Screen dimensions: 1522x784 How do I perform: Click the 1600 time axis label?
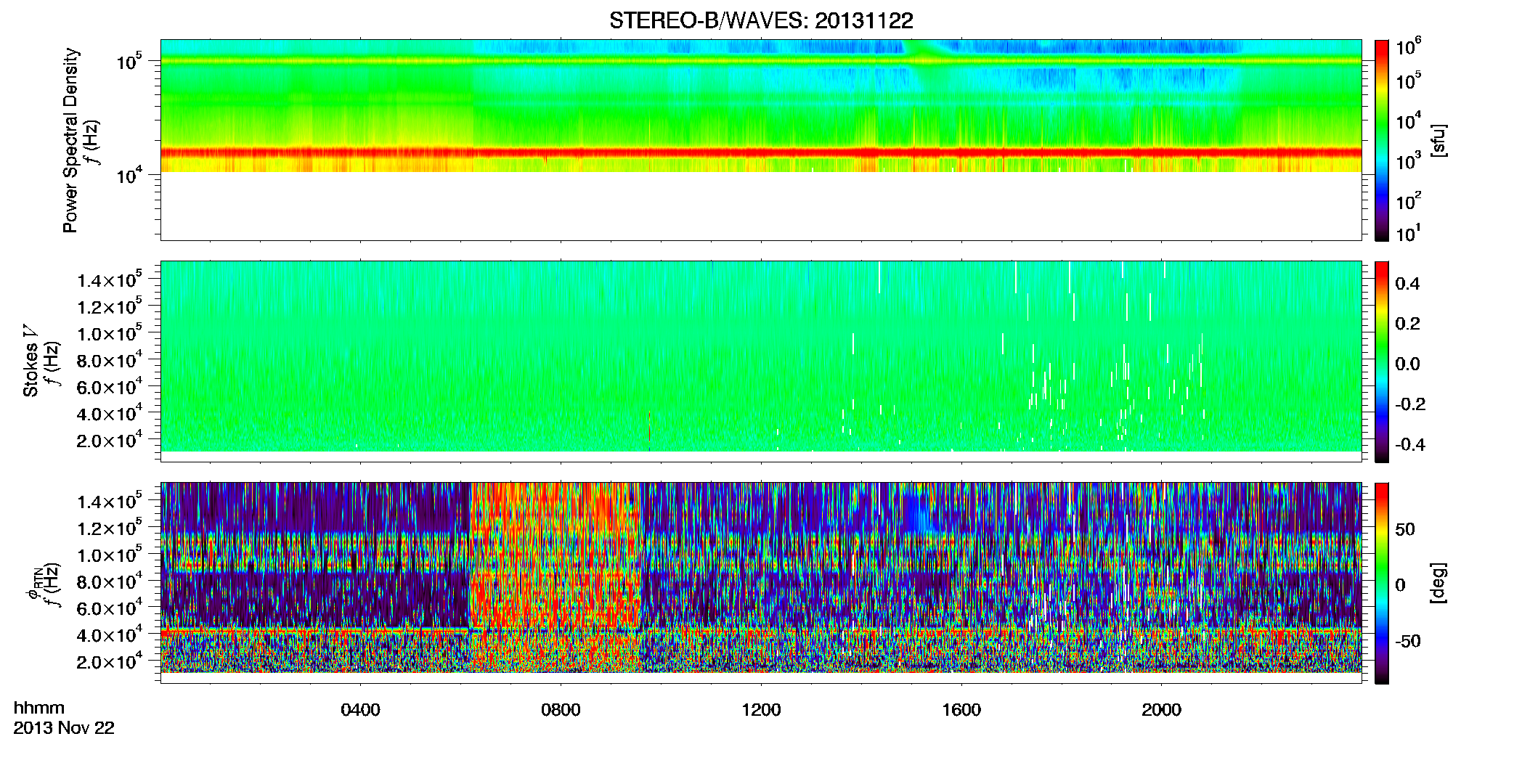click(x=961, y=709)
